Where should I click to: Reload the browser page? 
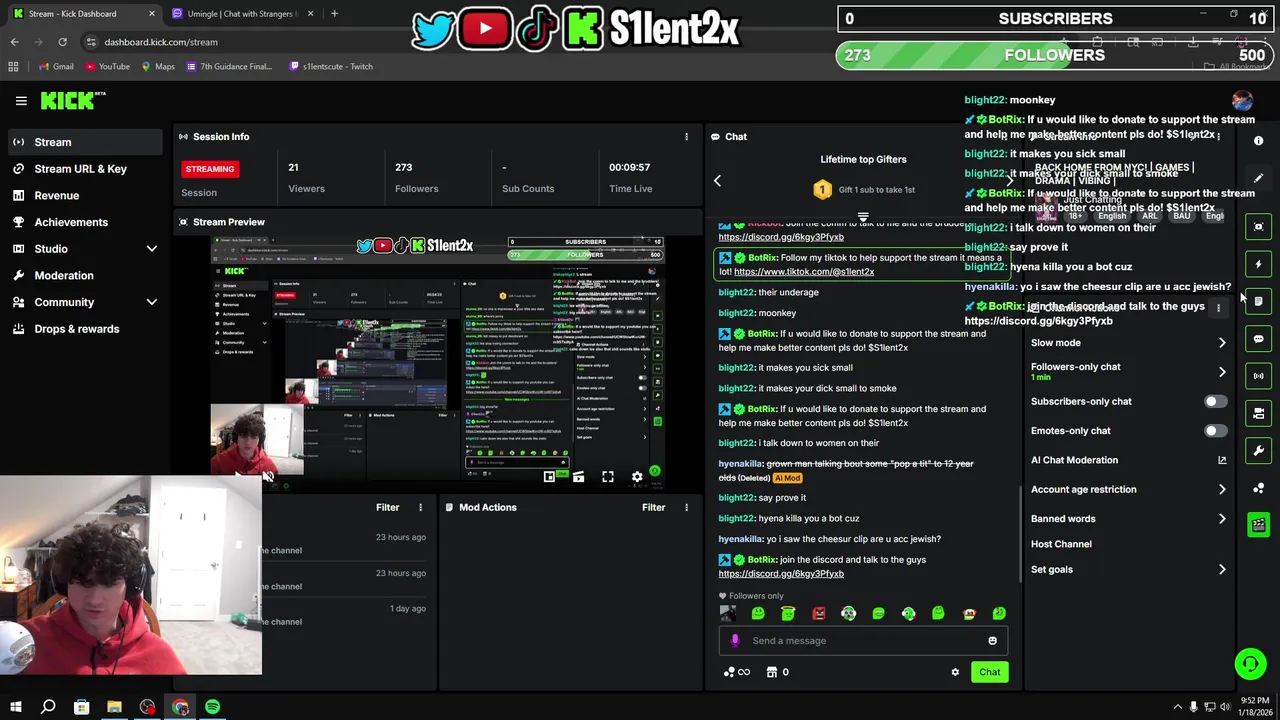click(x=62, y=42)
